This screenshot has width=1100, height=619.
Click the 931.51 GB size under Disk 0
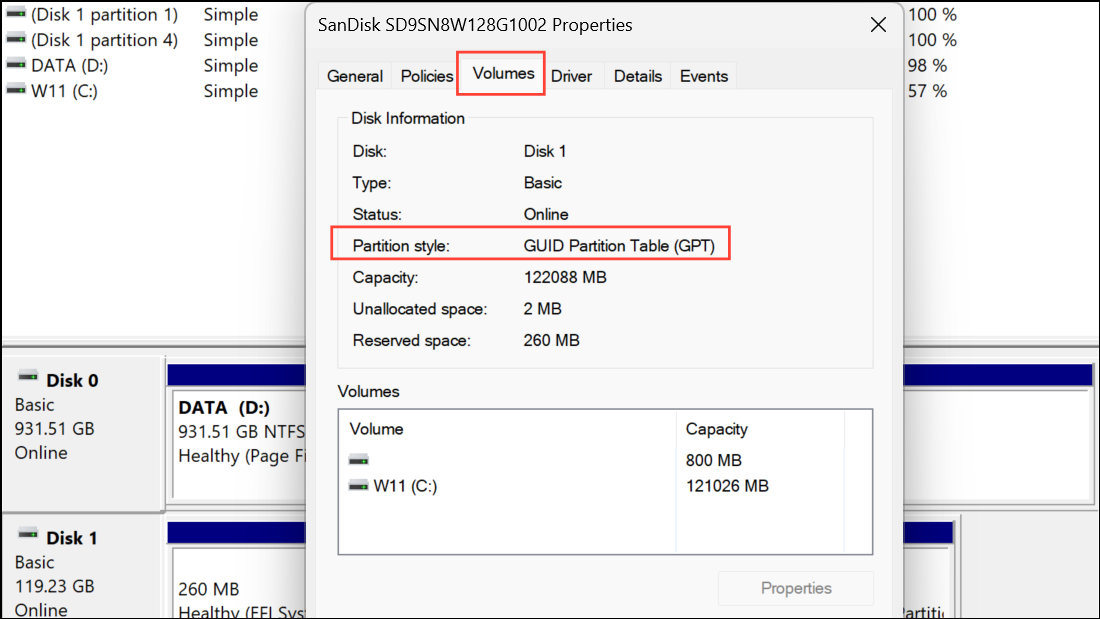coord(54,429)
